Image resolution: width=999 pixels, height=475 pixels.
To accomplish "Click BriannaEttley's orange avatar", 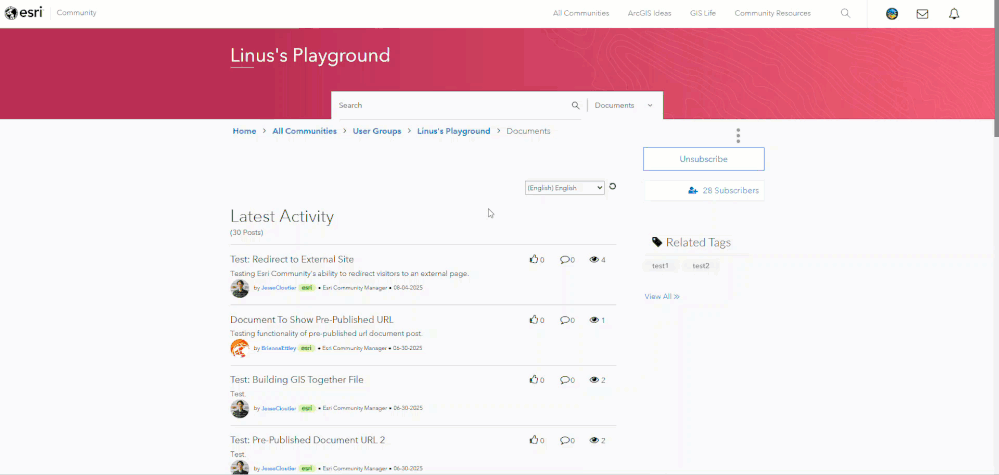I will tap(240, 348).
